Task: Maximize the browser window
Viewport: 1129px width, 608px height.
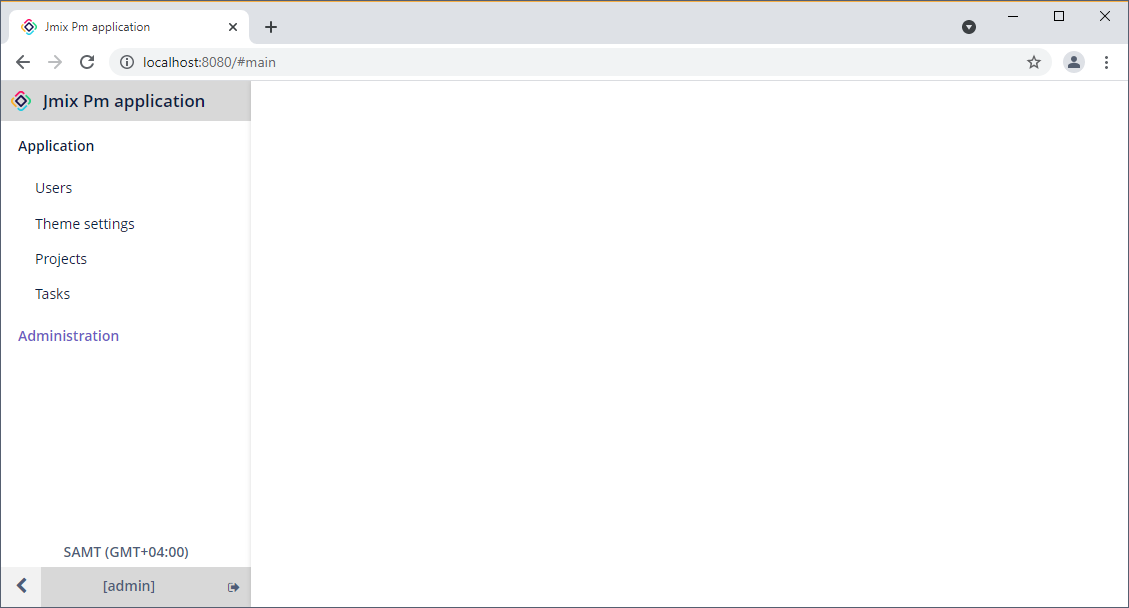Action: click(1059, 16)
